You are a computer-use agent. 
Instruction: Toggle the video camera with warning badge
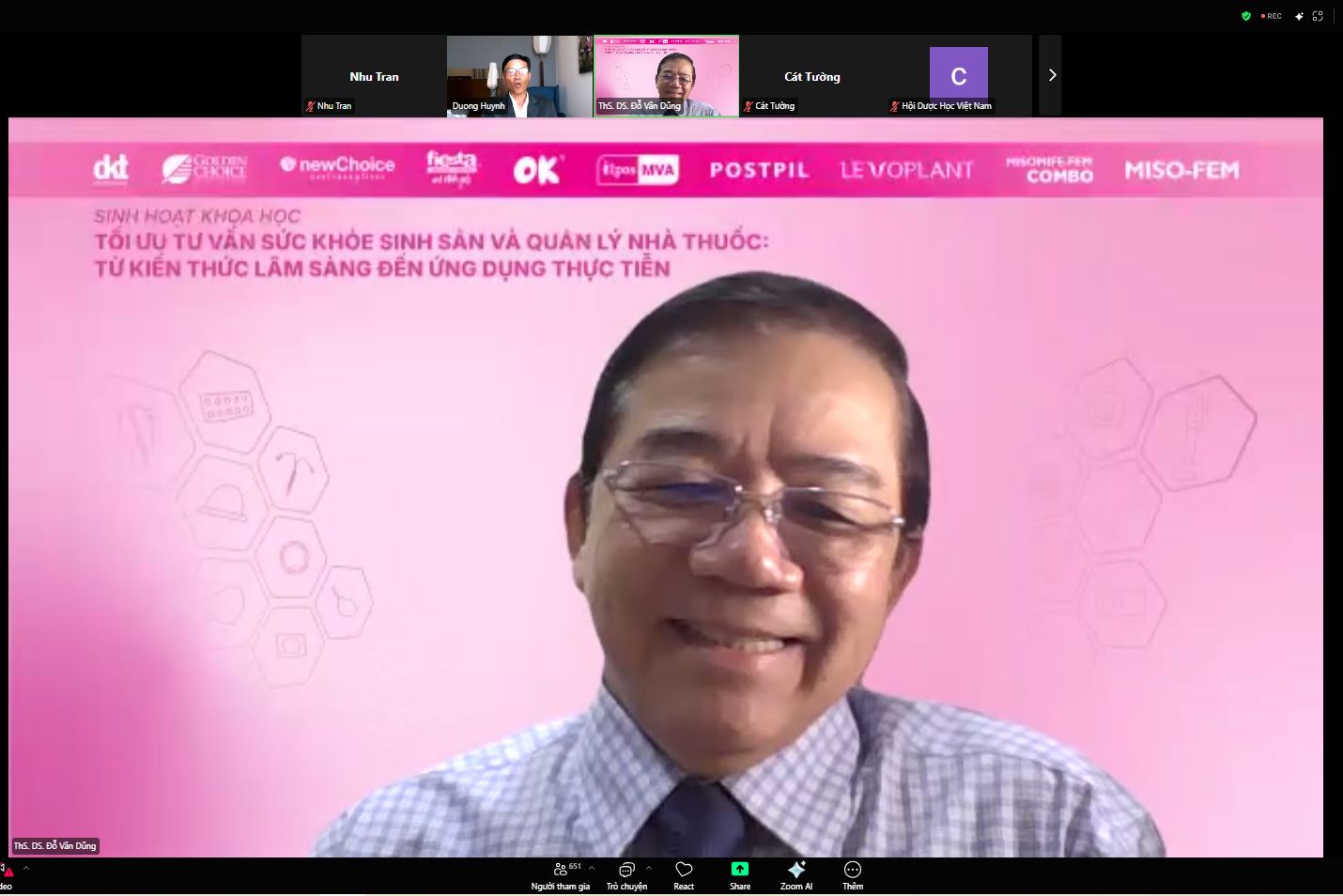pos(7,876)
